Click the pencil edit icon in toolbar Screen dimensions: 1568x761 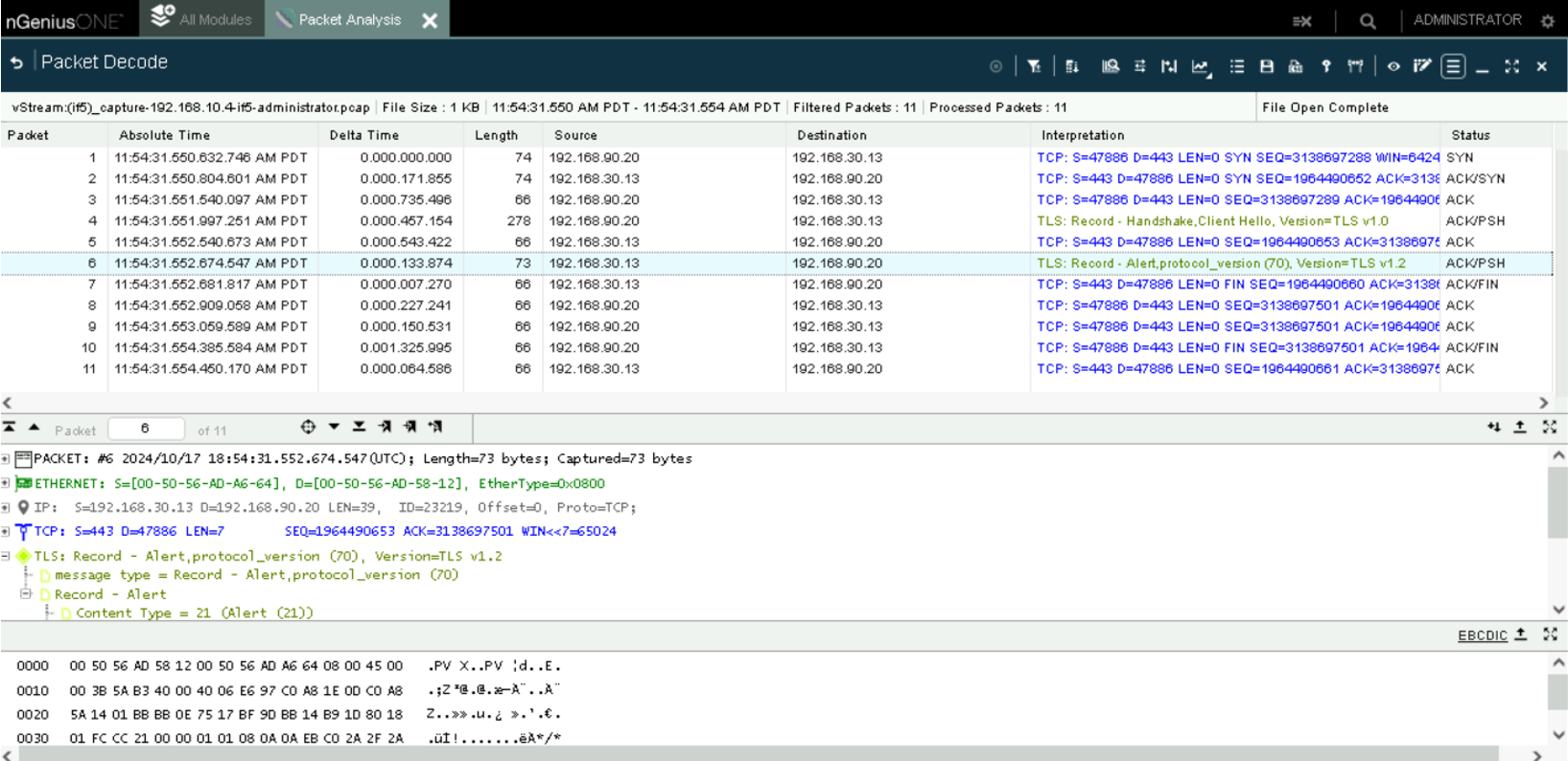click(1422, 66)
